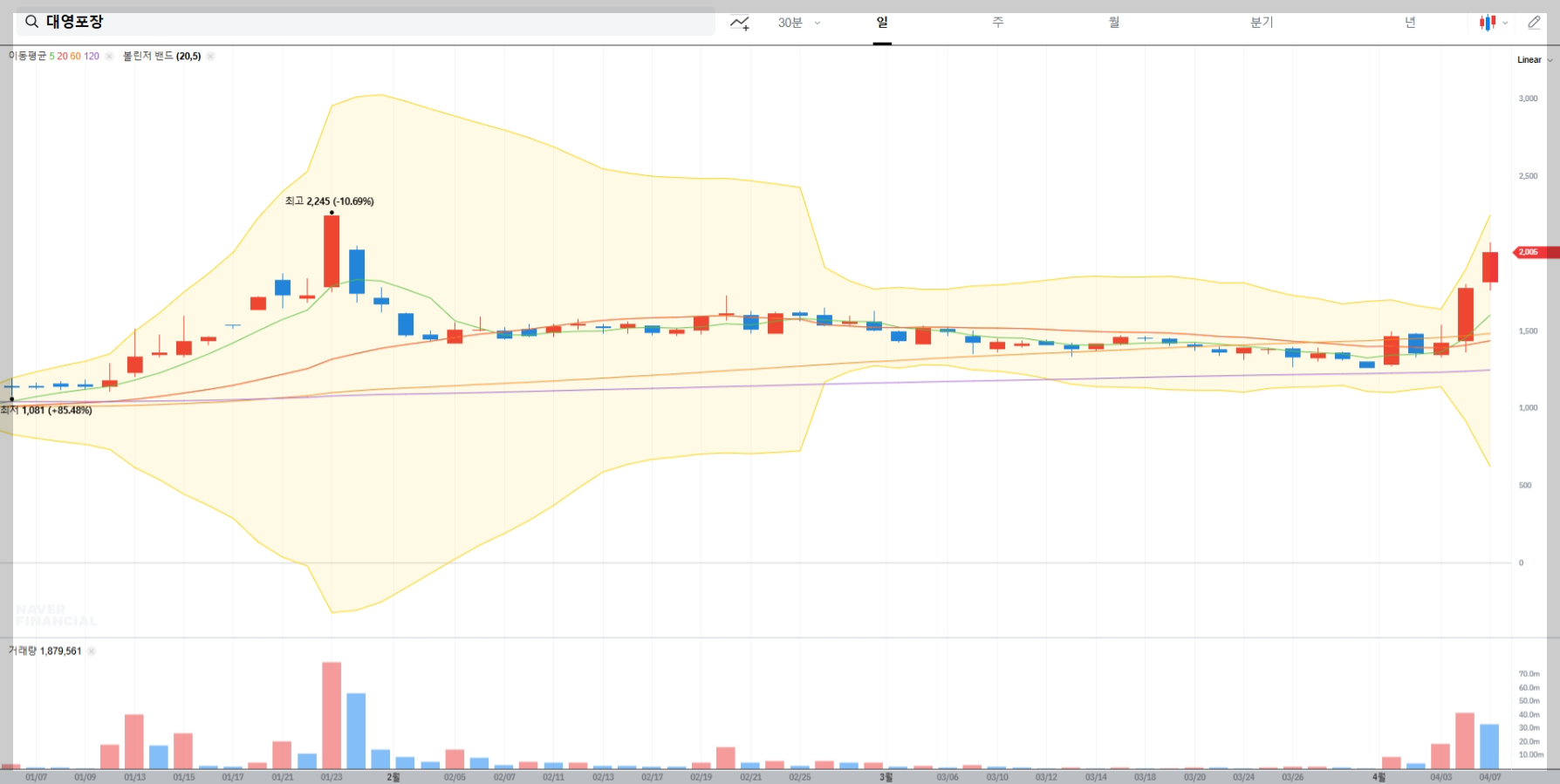Click the 5 moving average period
1560x784 pixels.
(51, 56)
